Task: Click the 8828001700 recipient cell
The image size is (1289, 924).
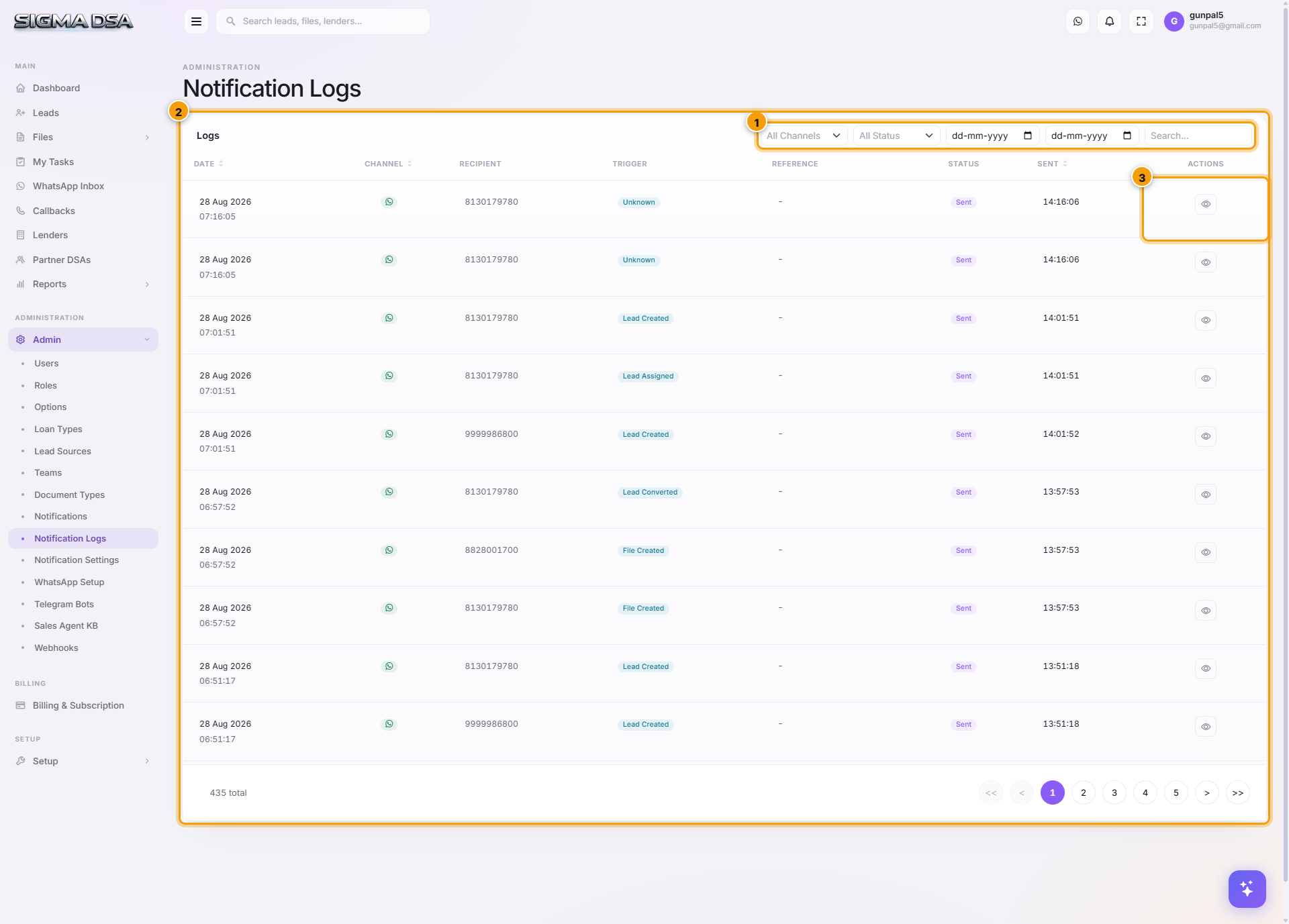Action: pyautogui.click(x=491, y=550)
